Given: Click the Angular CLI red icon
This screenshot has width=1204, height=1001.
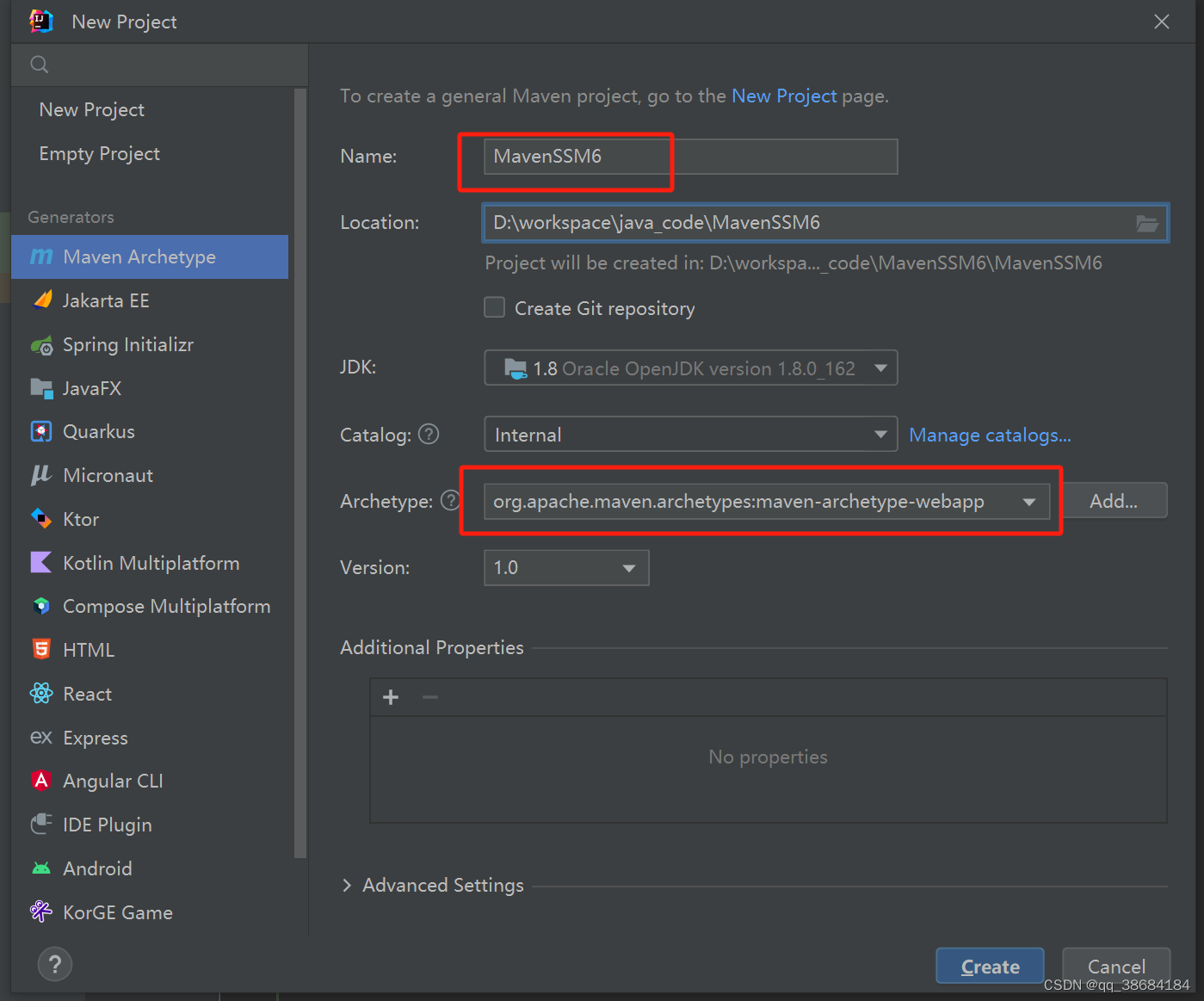Looking at the screenshot, I should 41,781.
